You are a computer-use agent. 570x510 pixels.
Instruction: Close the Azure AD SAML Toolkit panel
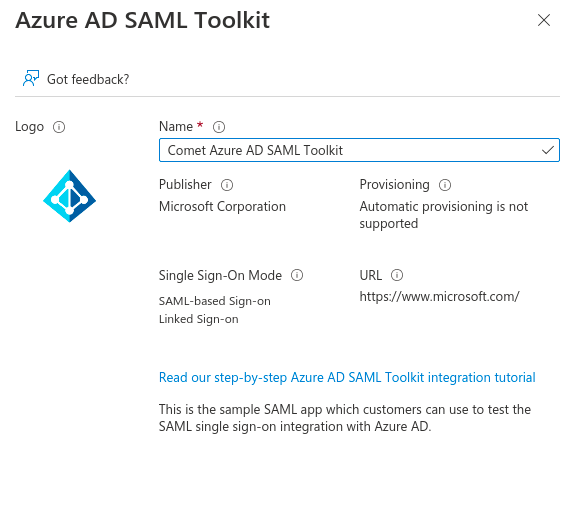(x=544, y=20)
